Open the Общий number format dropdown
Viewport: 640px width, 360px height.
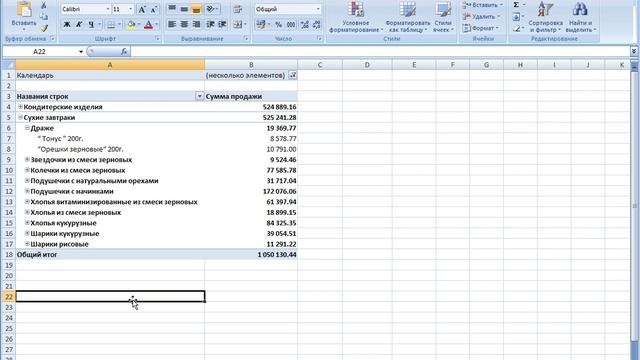(318, 9)
